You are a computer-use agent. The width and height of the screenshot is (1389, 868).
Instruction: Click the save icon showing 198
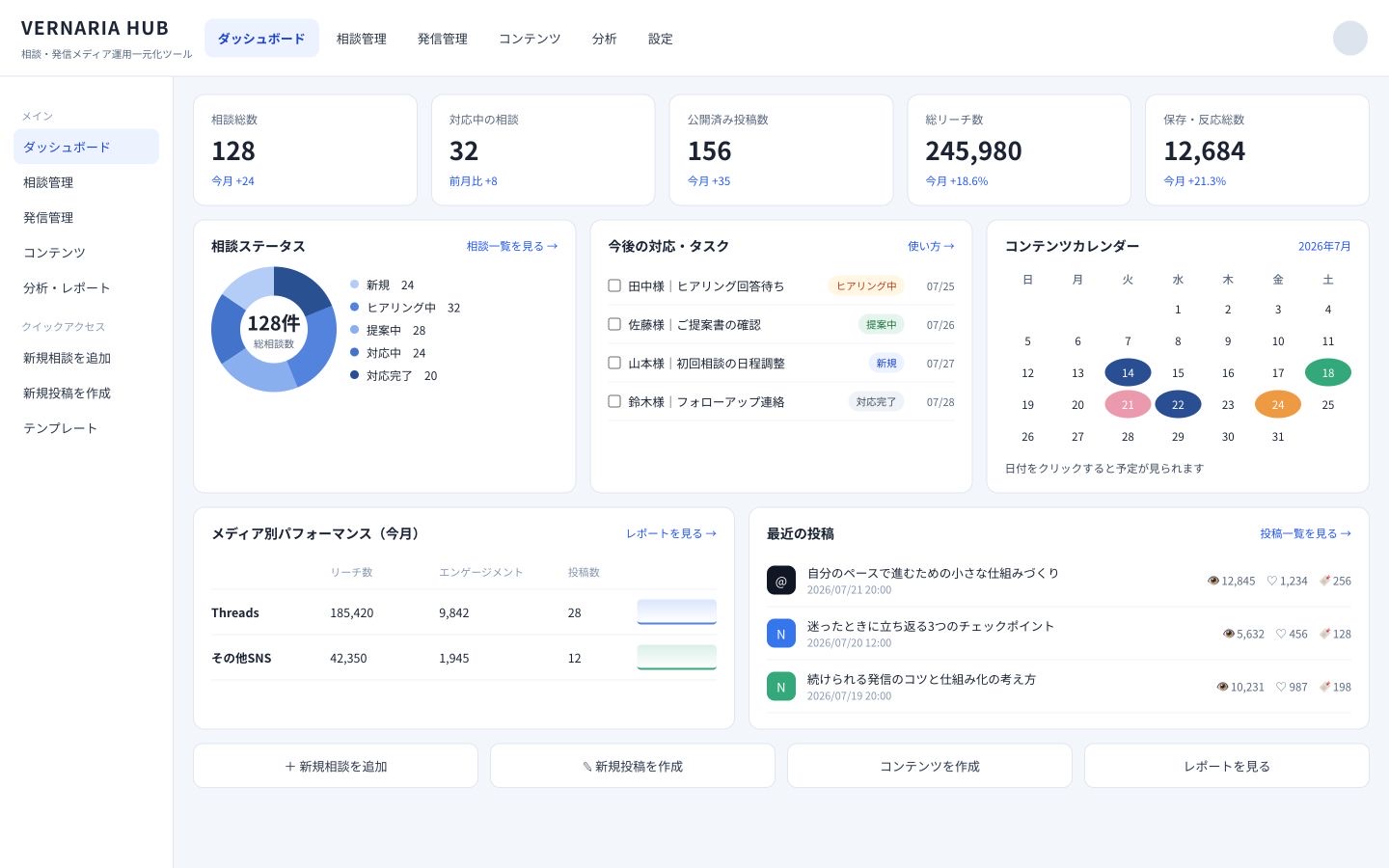click(x=1325, y=687)
